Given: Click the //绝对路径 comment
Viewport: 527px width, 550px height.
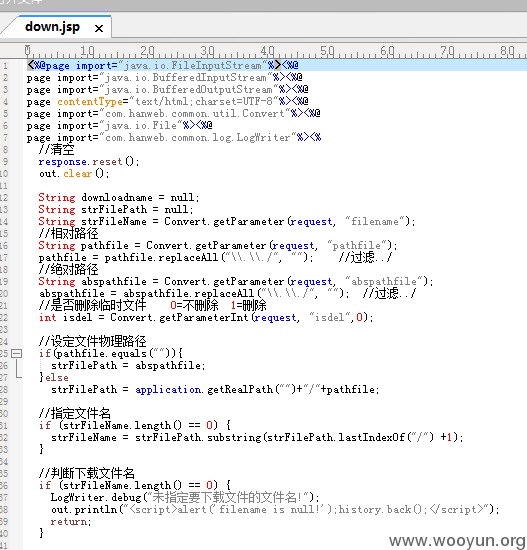Looking at the screenshot, I should (69, 269).
